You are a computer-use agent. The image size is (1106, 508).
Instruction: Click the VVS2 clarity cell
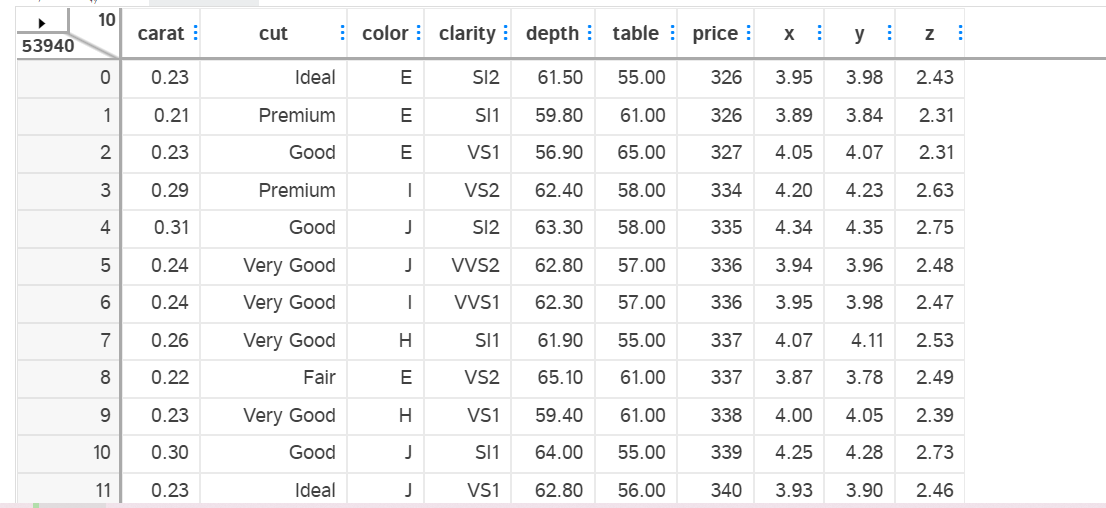pos(476,266)
